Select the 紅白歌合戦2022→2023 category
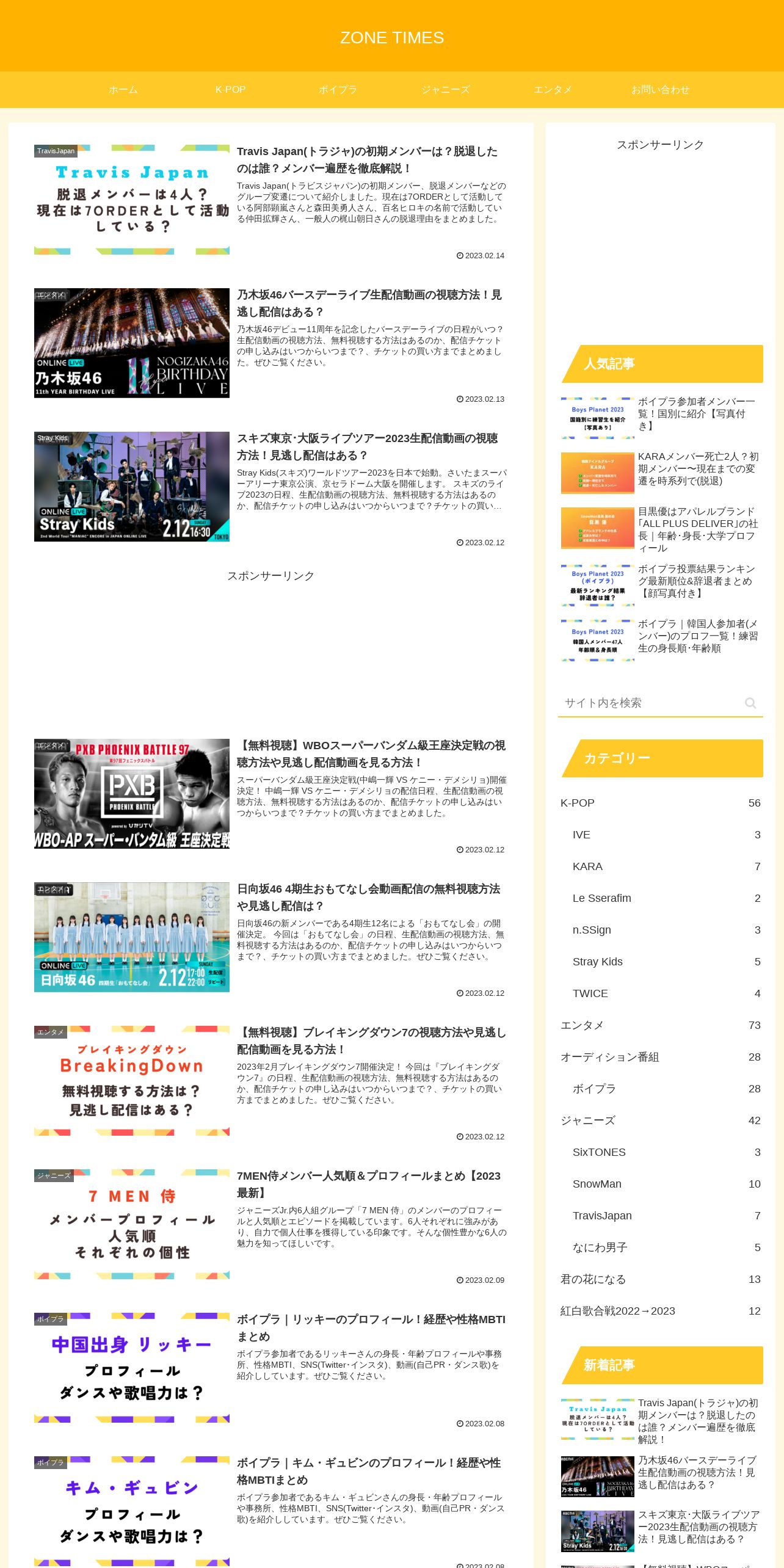This screenshot has width=784, height=1568. [661, 1311]
